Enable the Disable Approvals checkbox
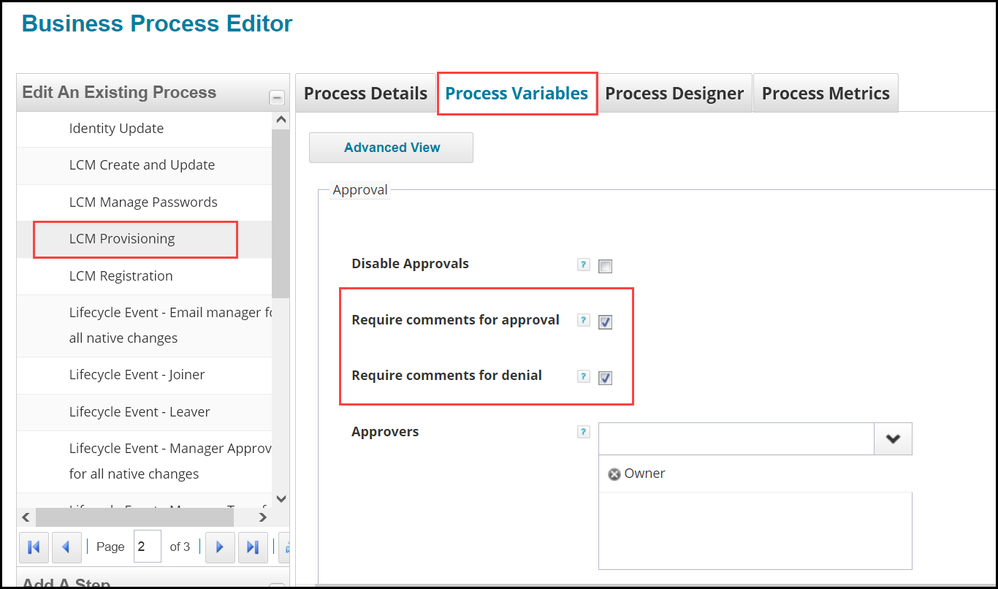The width and height of the screenshot is (998, 589). [605, 266]
